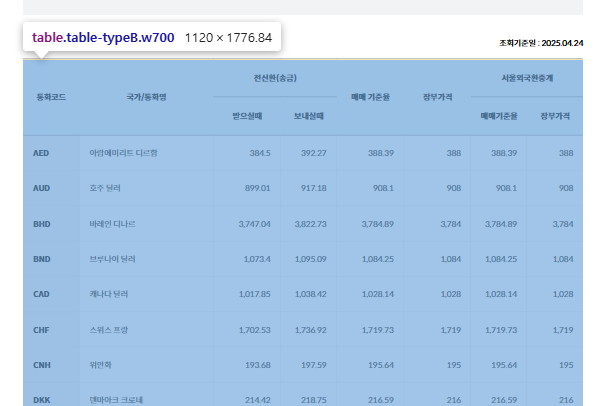Screen dimensions: 614x406
Task: Click the 서울외국환중개 group header
Action: [x=527, y=78]
